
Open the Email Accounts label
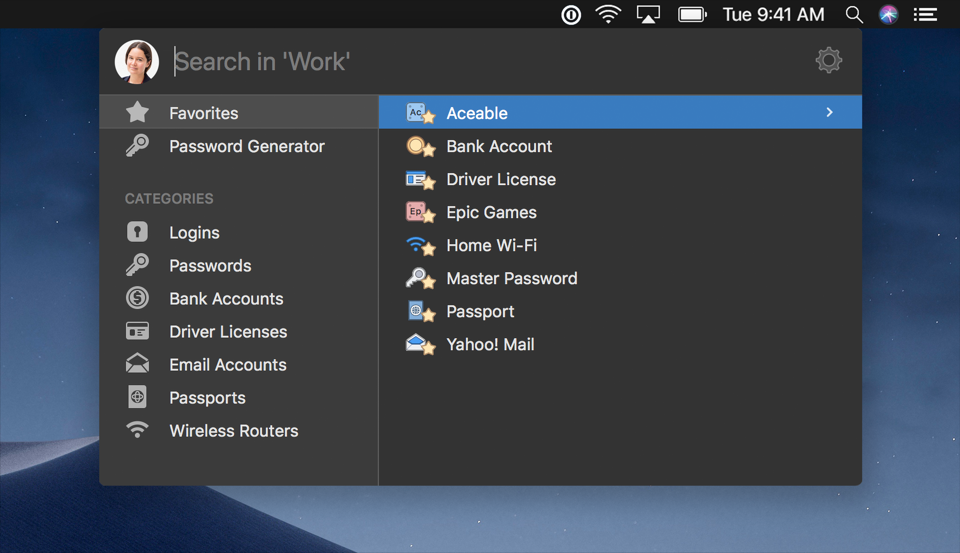(228, 365)
